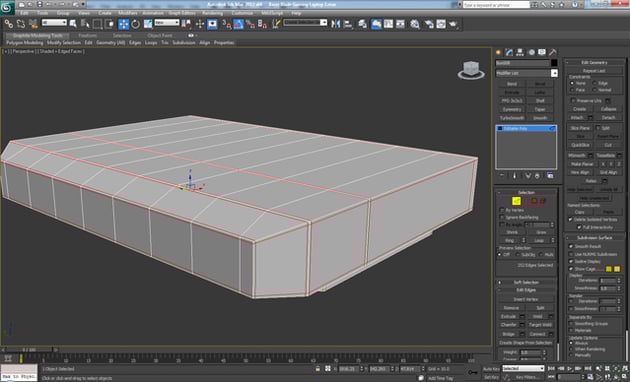Open the Customize menu
The width and height of the screenshot is (630, 382).
[243, 13]
